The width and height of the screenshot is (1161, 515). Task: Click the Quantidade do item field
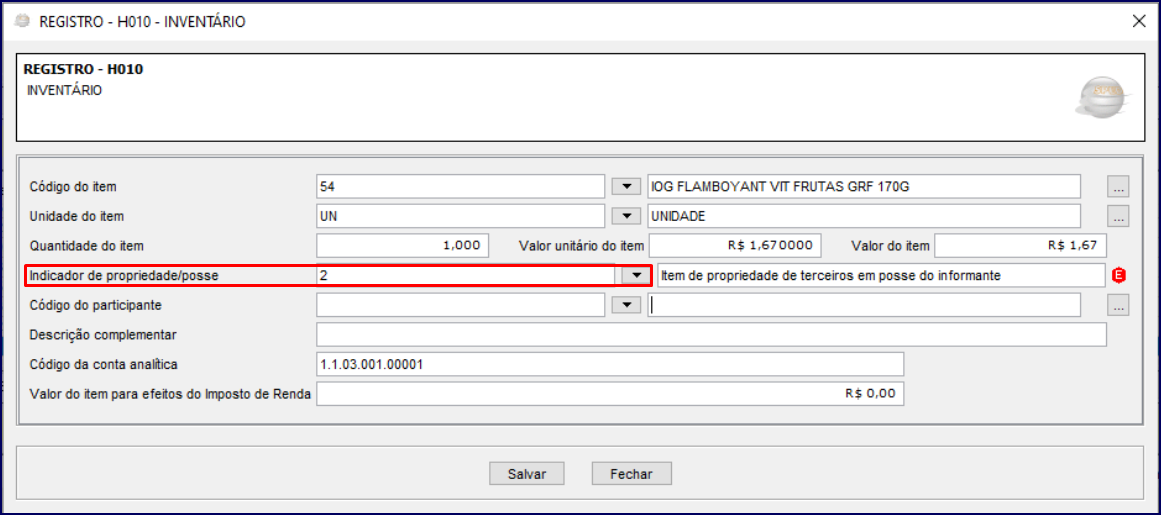click(402, 245)
